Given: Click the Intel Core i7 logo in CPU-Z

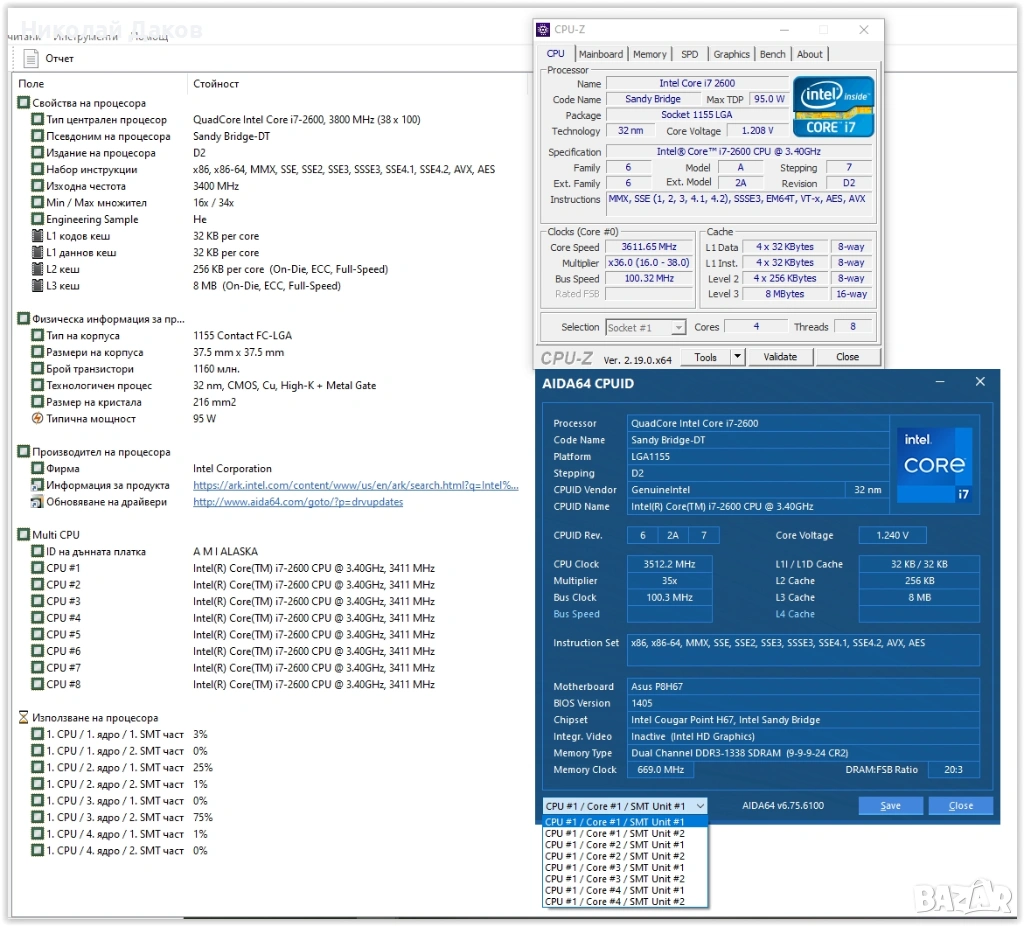Looking at the screenshot, I should [x=833, y=106].
